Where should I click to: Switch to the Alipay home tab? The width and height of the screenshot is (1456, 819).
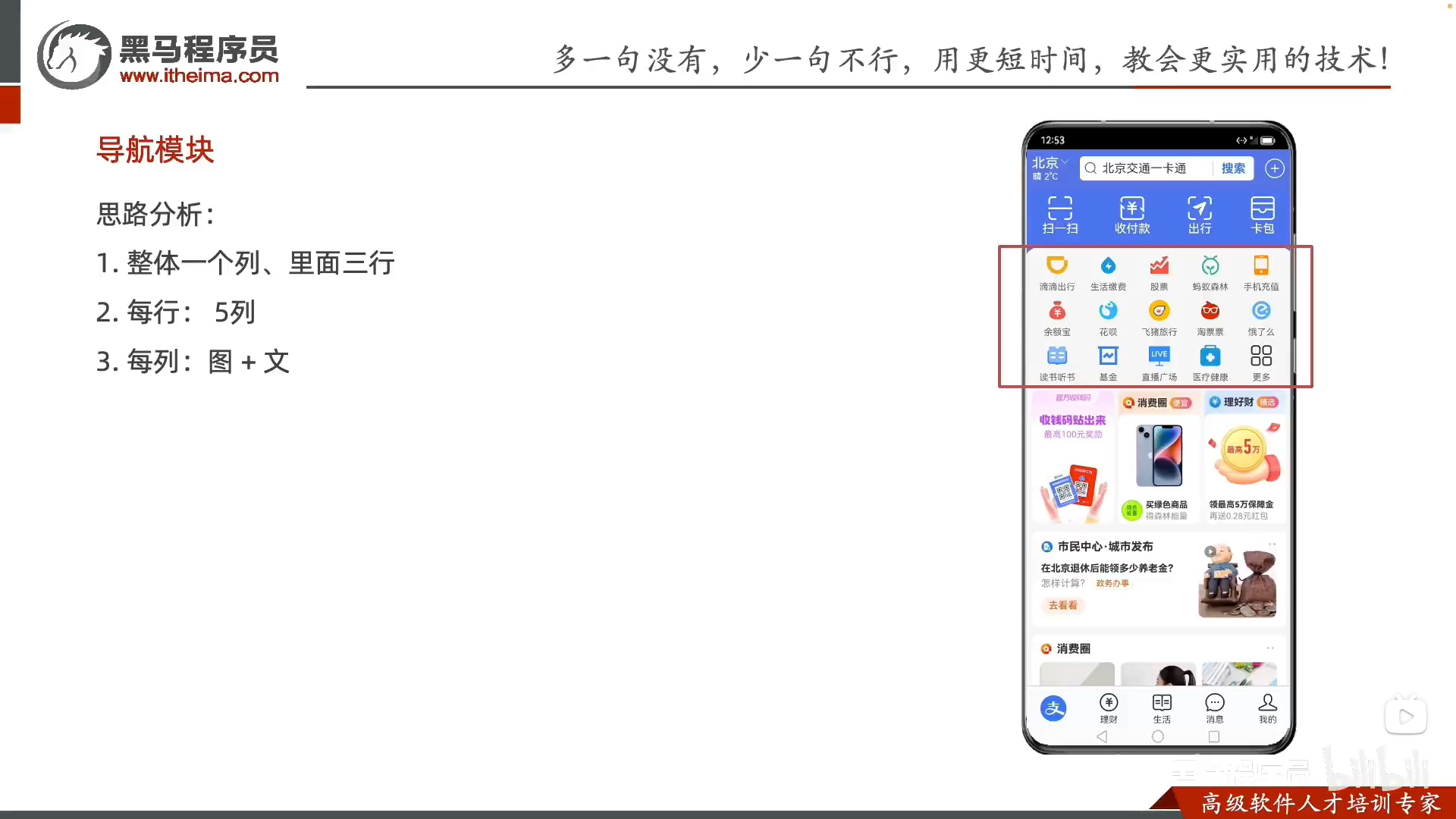[1053, 708]
